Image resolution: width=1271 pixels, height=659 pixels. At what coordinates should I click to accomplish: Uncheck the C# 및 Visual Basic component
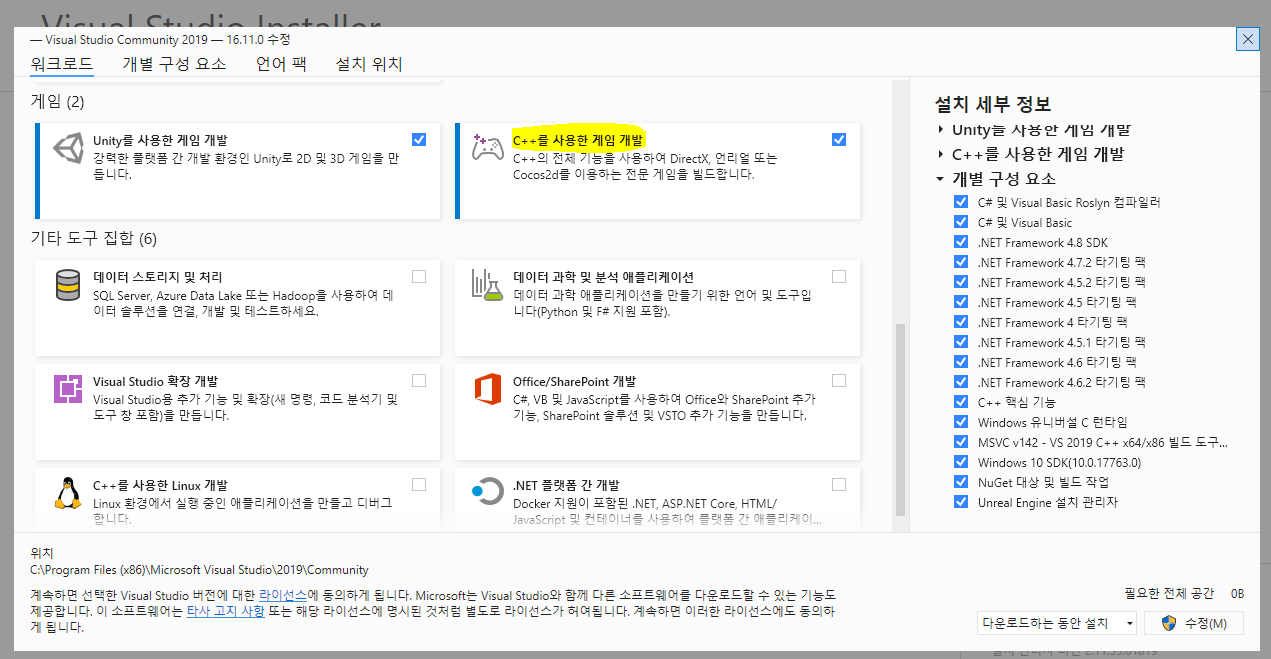(x=961, y=222)
